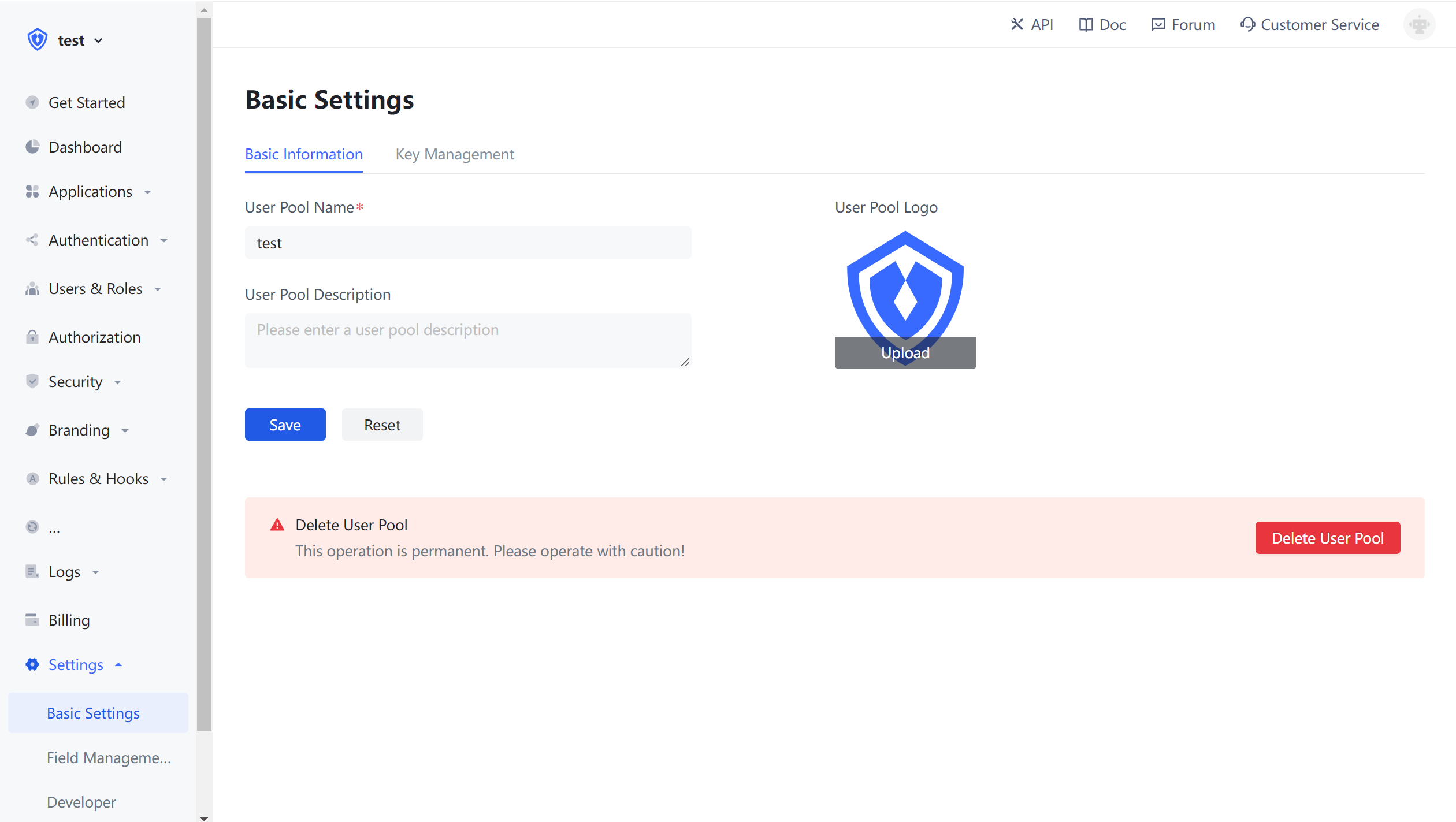Open the Doc documentation page
The width and height of the screenshot is (1456, 822).
tap(1101, 24)
